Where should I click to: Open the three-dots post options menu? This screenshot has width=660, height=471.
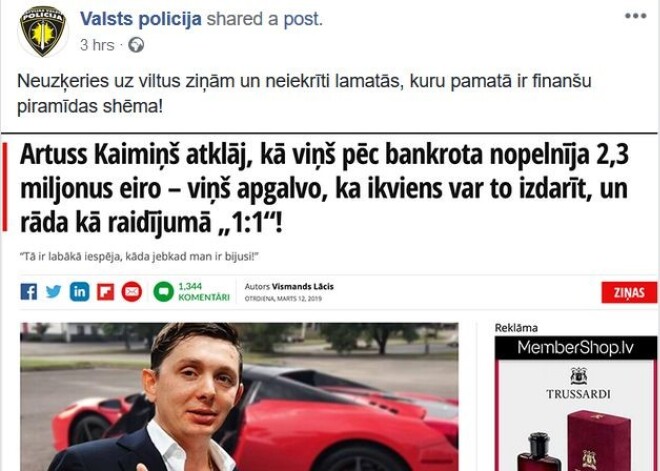(x=636, y=16)
